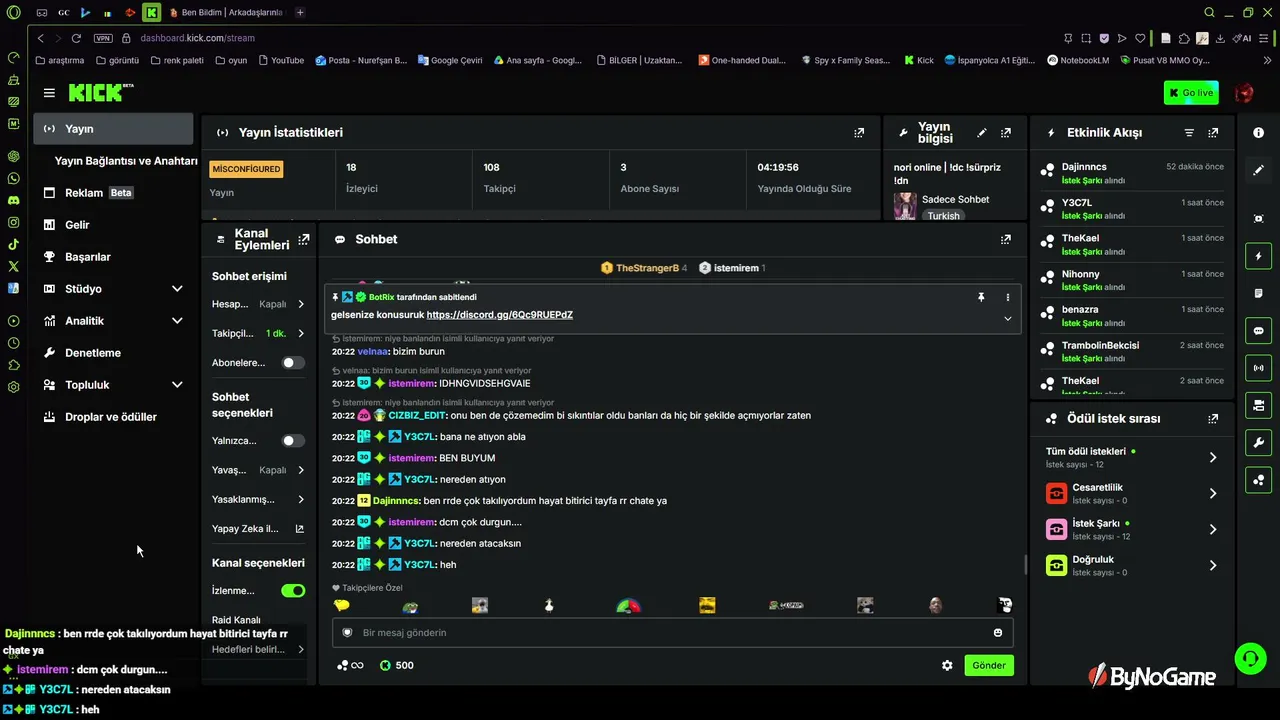Image resolution: width=1280 pixels, height=720 pixels.
Task: Open the Yavaş mode setting
Action: point(259,470)
